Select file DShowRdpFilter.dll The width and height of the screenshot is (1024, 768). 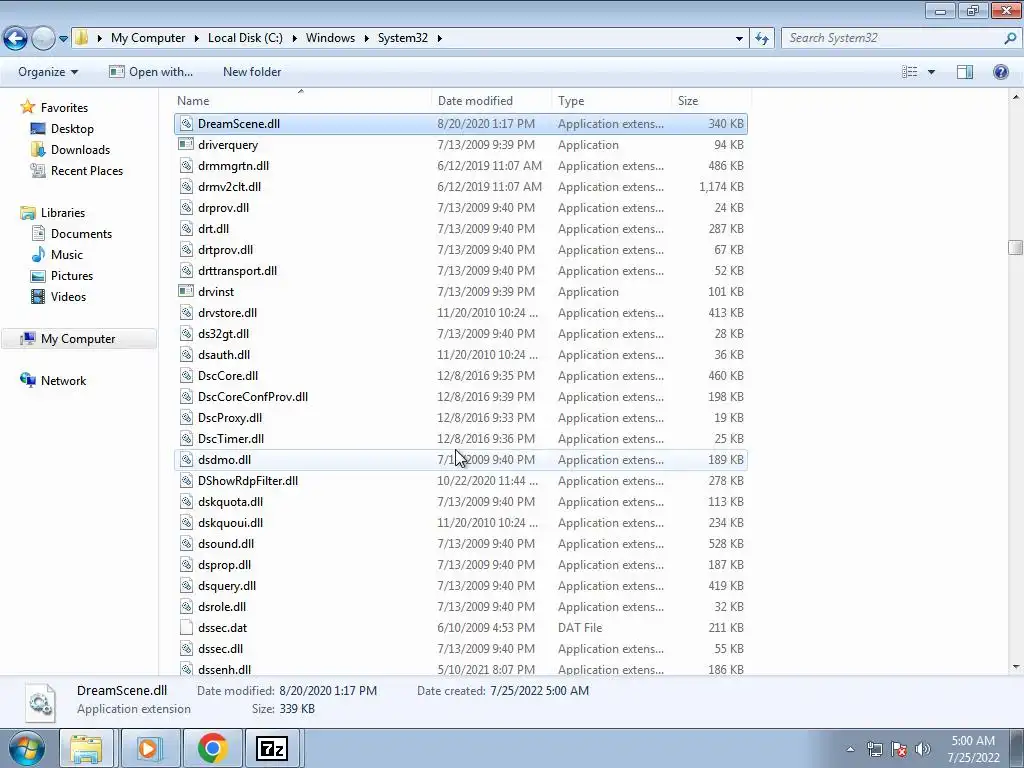click(x=248, y=481)
